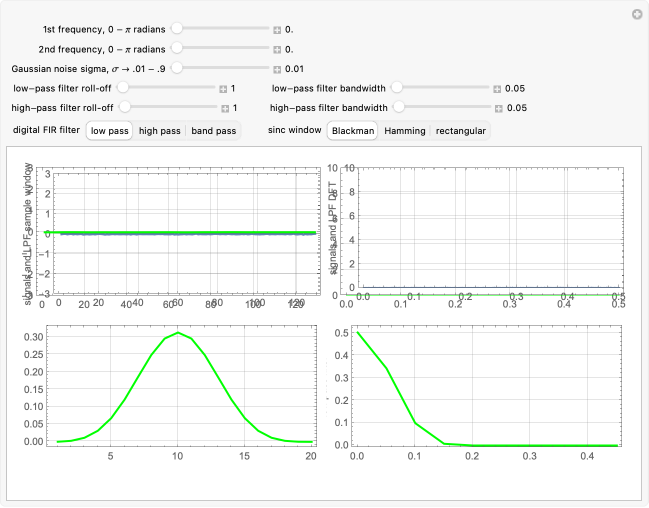Click the high-pass filter roll-off slider thumb
The width and height of the screenshot is (649, 508).
124,107
